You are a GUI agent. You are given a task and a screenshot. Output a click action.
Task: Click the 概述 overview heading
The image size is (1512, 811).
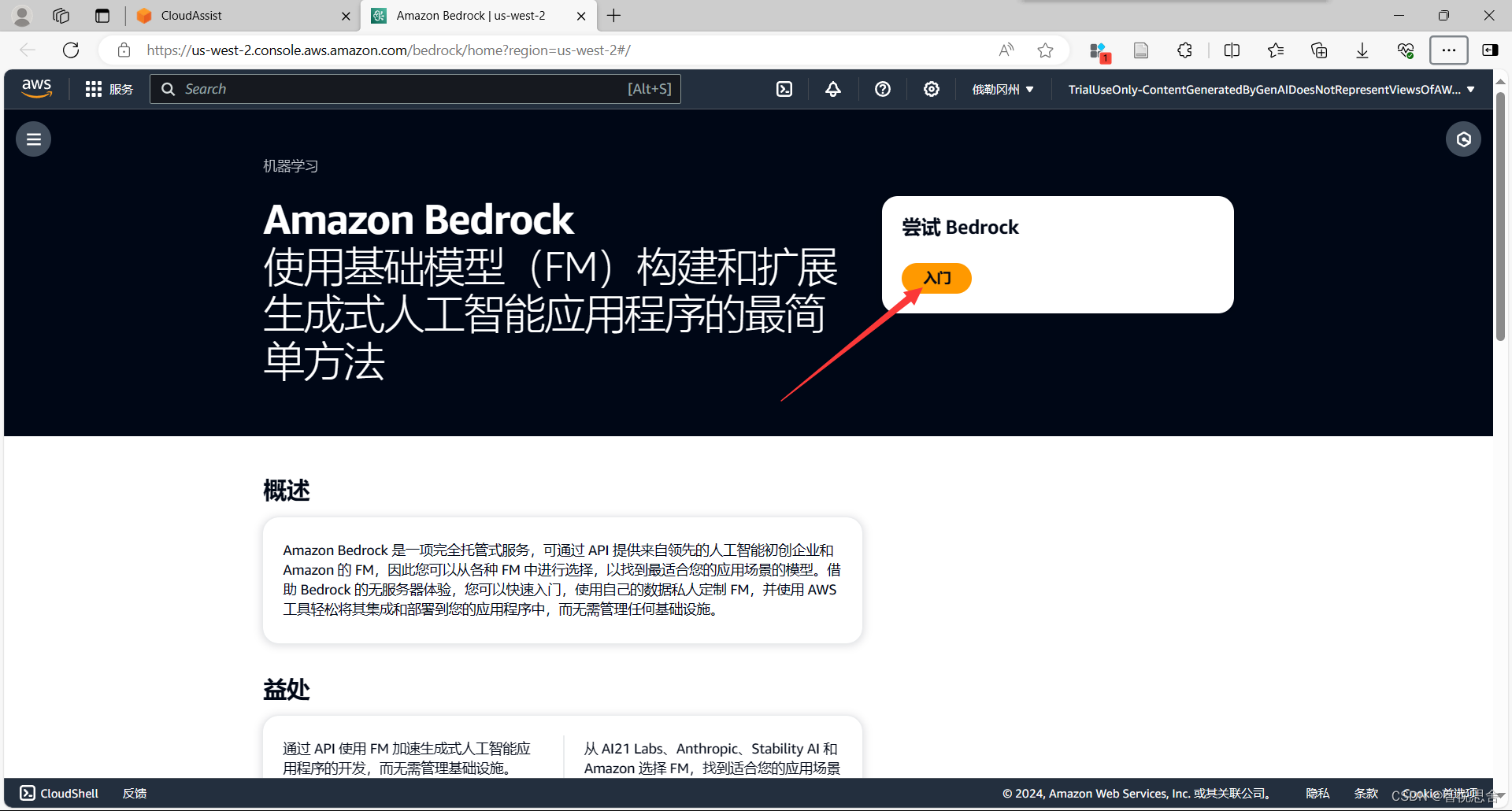coord(287,491)
